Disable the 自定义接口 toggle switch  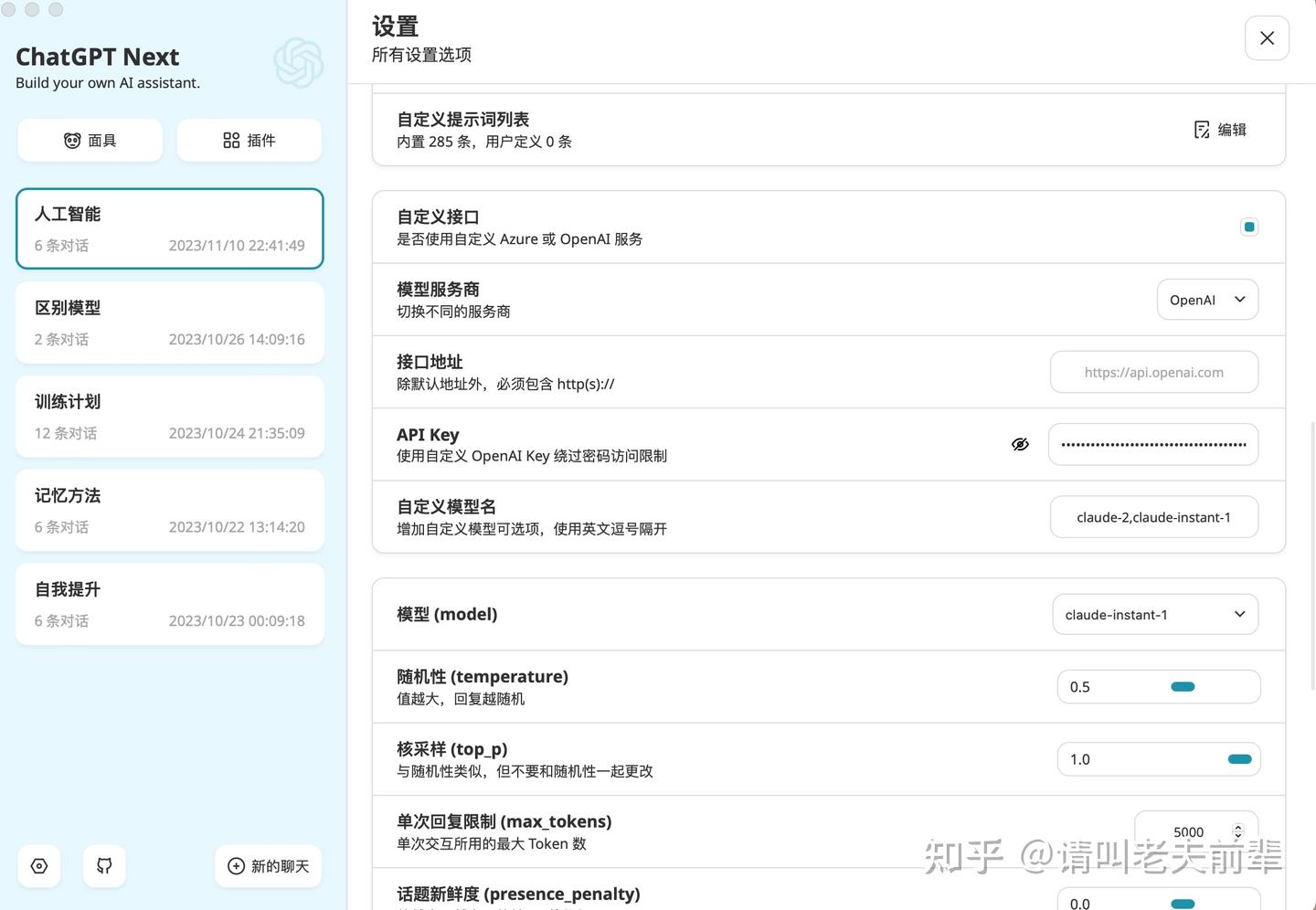(1248, 226)
